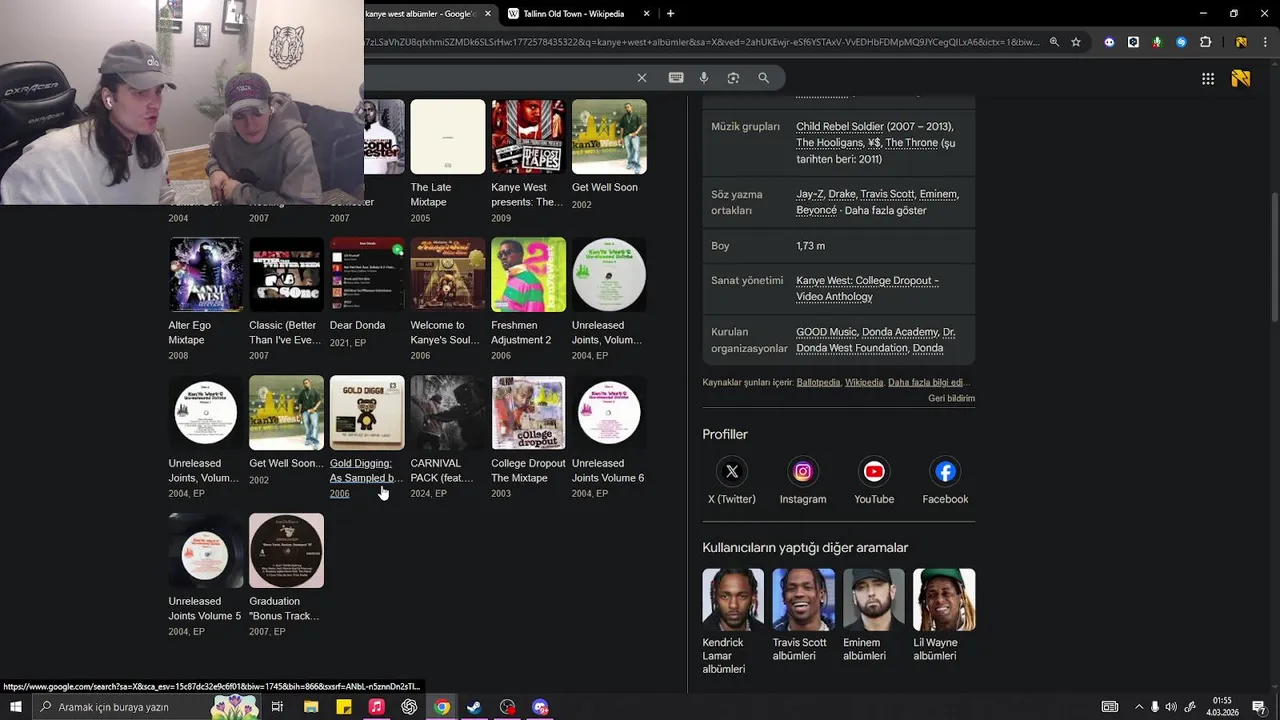Image resolution: width=1280 pixels, height=720 pixels.
Task: Open Kendrick Lamar albümleri suggestion
Action: 733,622
